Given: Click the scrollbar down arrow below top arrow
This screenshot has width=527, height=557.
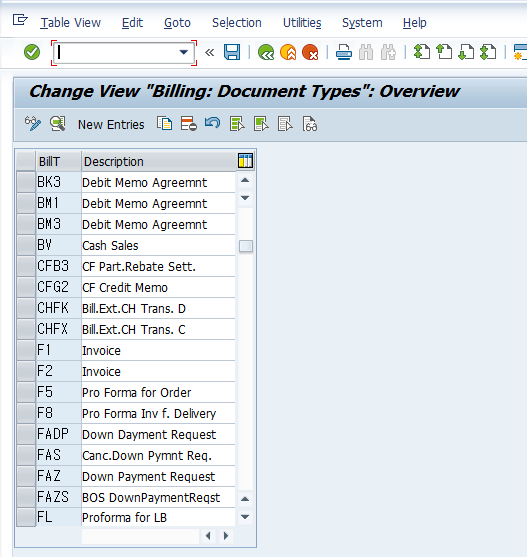Looking at the screenshot, I should coord(245,198).
